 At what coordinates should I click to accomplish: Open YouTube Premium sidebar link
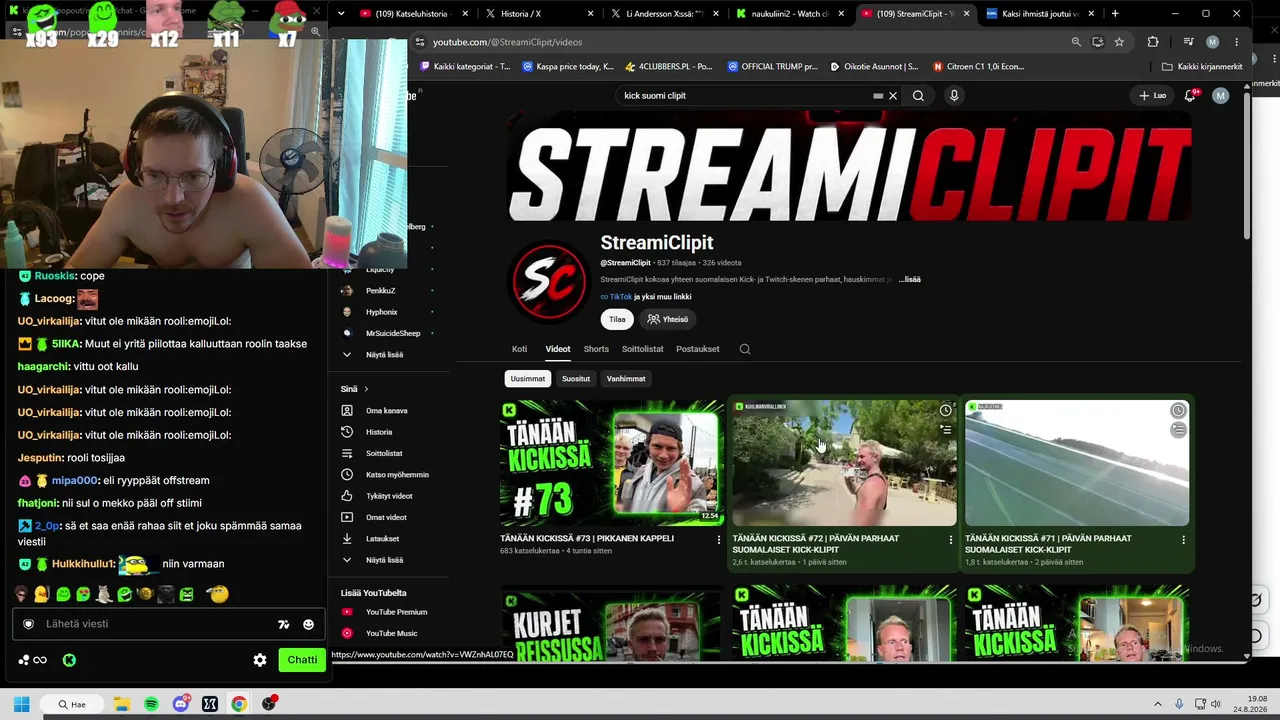point(395,612)
